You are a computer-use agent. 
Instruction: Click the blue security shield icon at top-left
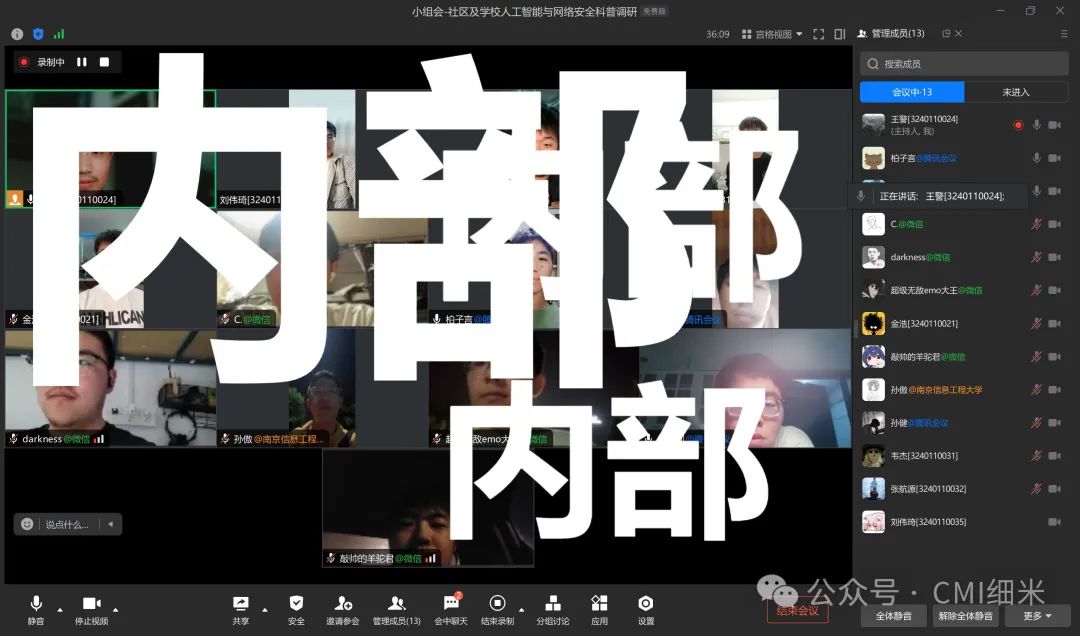(x=39, y=34)
